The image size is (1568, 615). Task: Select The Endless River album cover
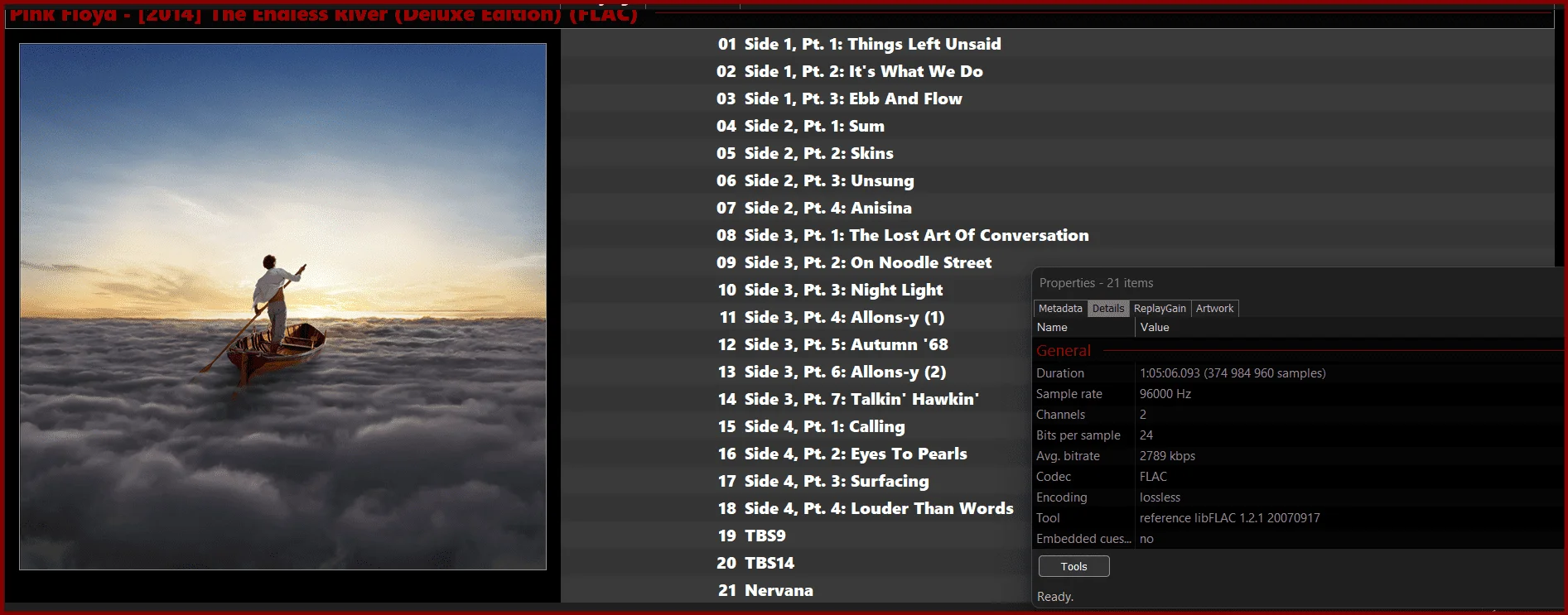[282, 306]
